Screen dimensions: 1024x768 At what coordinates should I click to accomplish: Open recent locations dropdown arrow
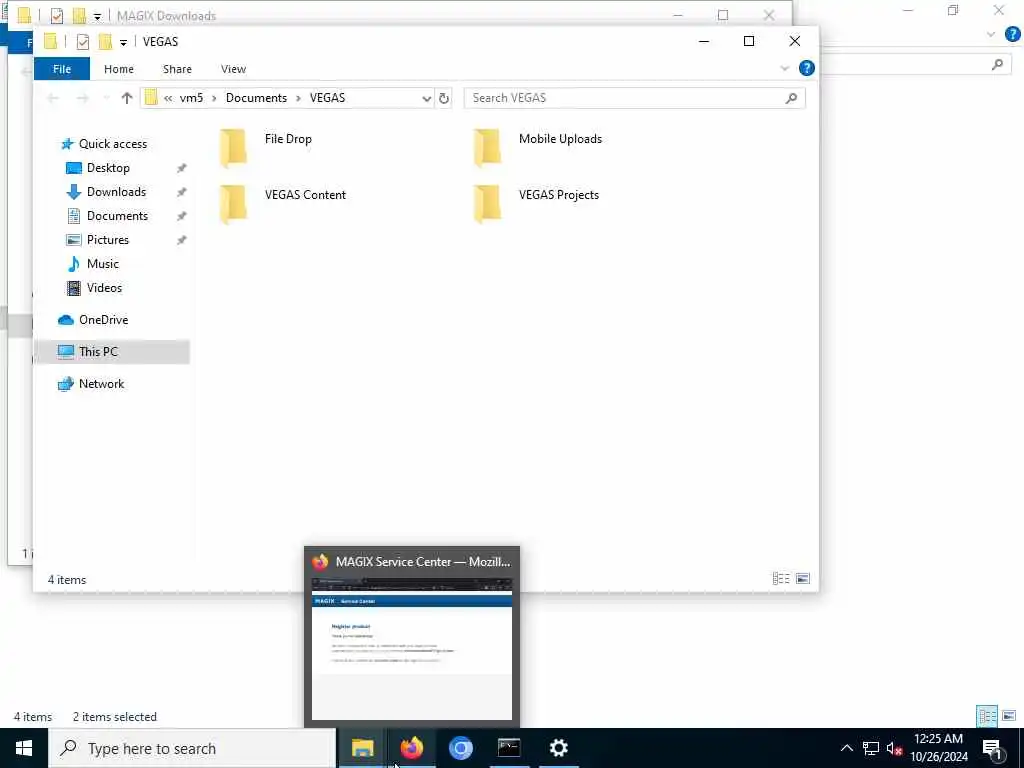(106, 98)
